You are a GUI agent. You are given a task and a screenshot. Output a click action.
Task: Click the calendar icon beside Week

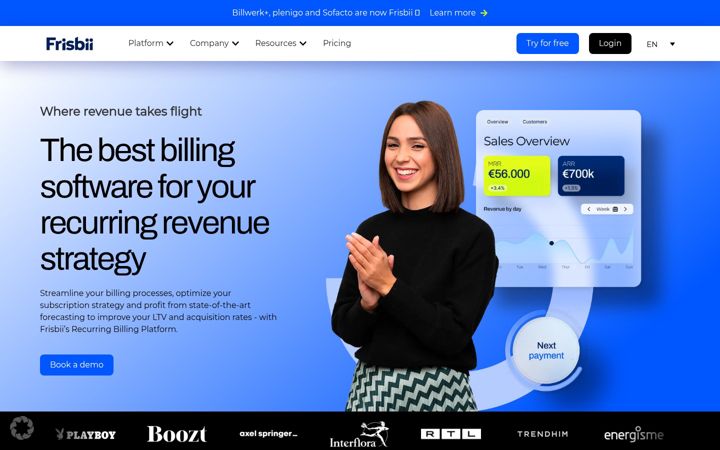[x=615, y=209]
